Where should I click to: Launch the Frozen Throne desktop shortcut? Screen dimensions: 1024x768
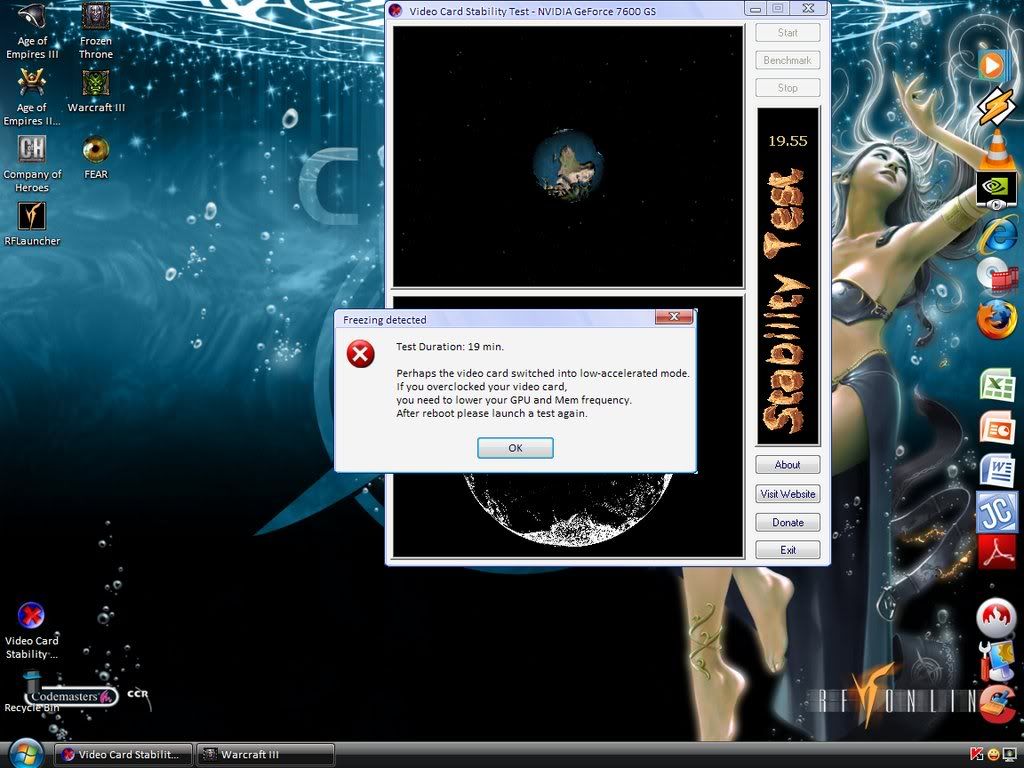[x=96, y=31]
